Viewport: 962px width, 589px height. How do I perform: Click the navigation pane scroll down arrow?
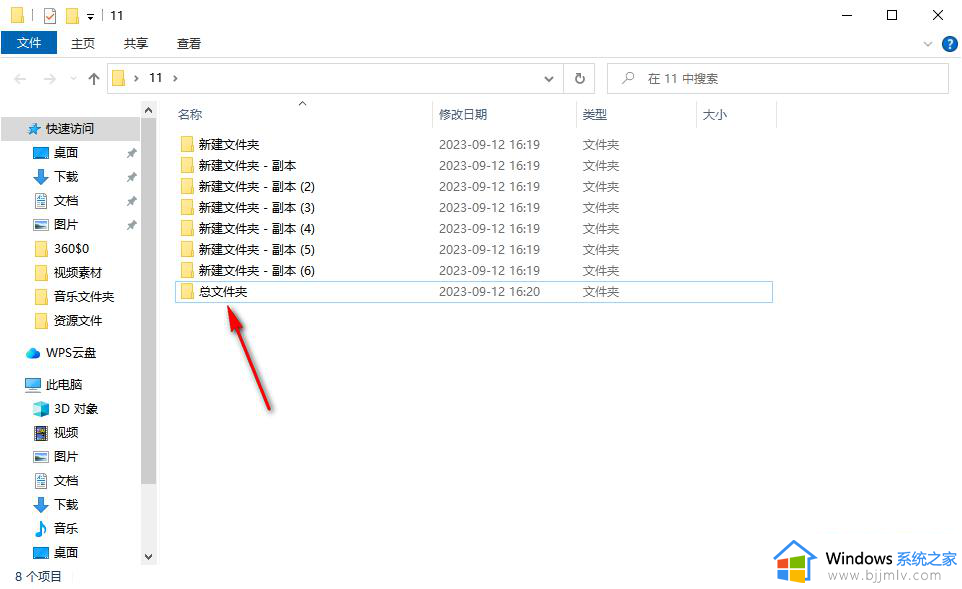(148, 556)
